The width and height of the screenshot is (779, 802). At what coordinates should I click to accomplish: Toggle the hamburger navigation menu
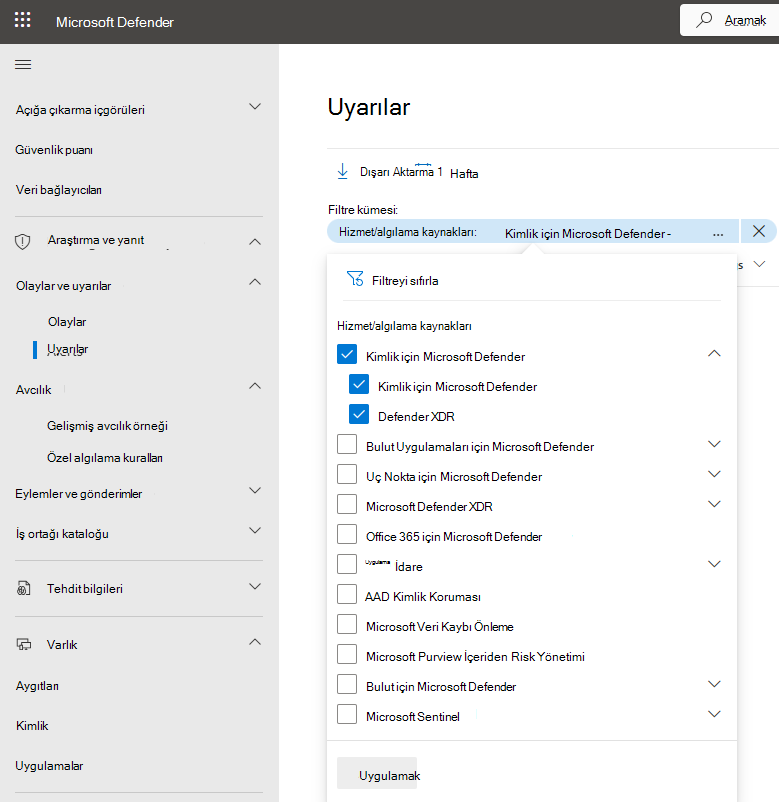tap(23, 64)
